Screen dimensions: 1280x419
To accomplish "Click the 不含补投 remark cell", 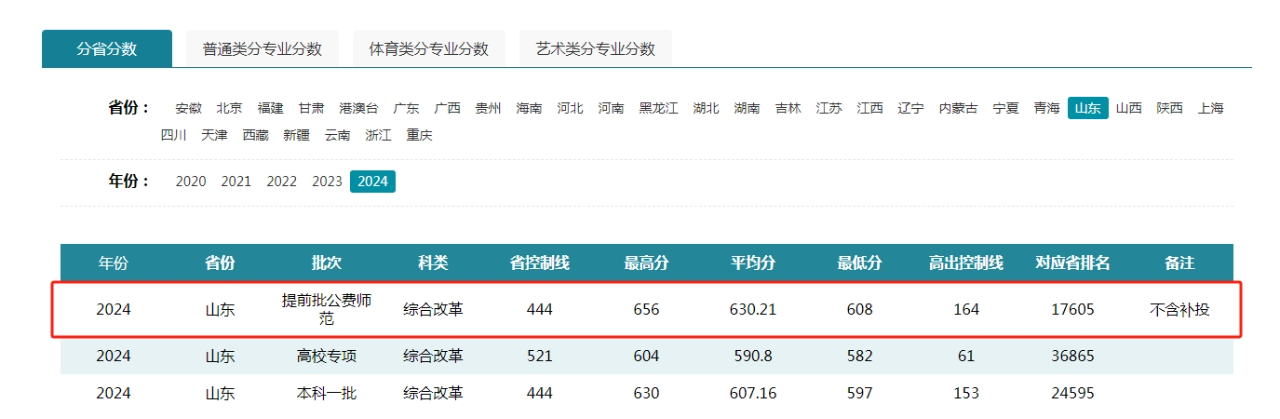I will click(1180, 310).
